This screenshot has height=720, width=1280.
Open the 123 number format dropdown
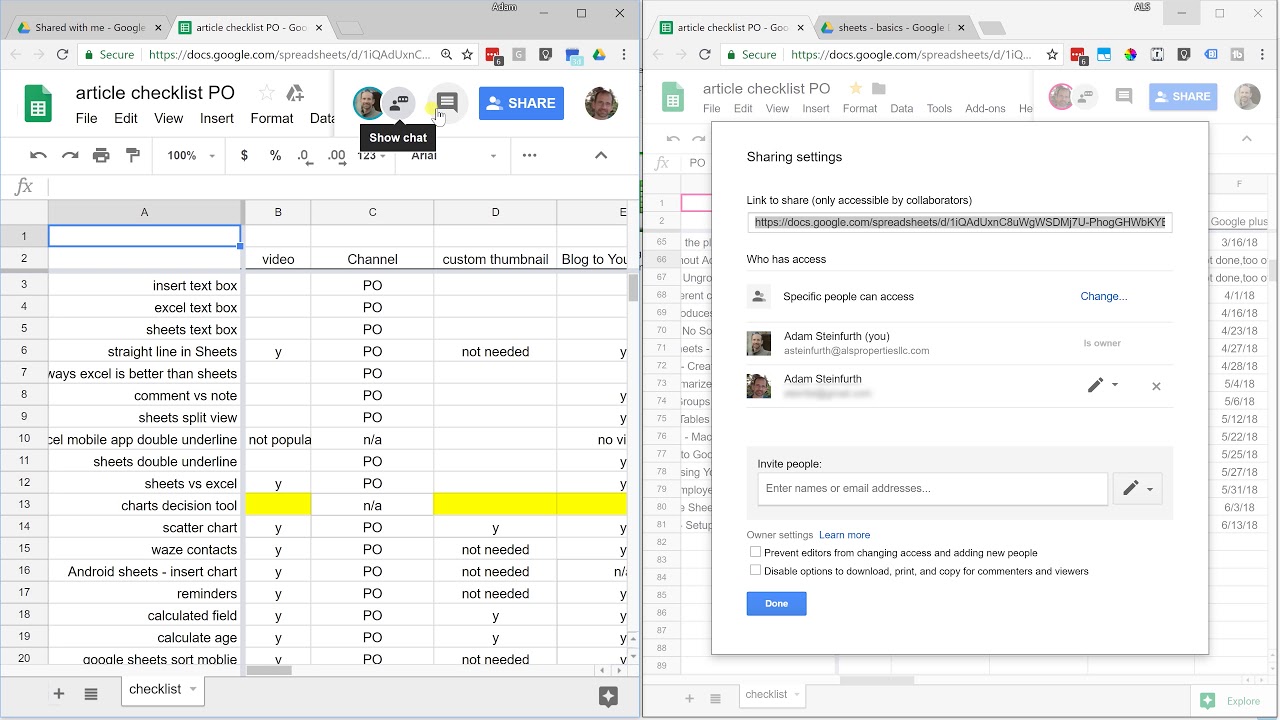pos(371,155)
